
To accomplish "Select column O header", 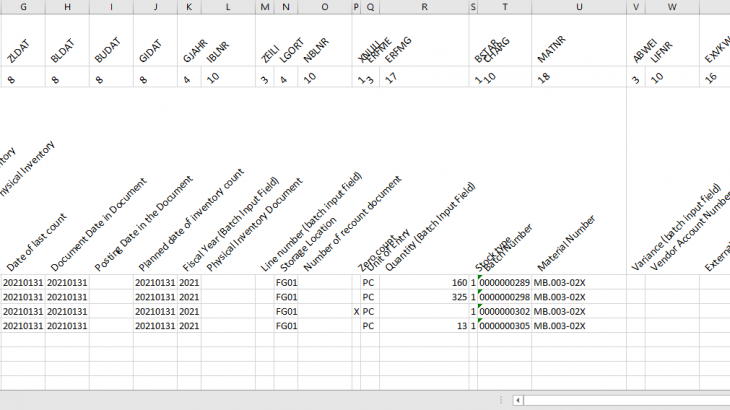I will click(325, 7).
